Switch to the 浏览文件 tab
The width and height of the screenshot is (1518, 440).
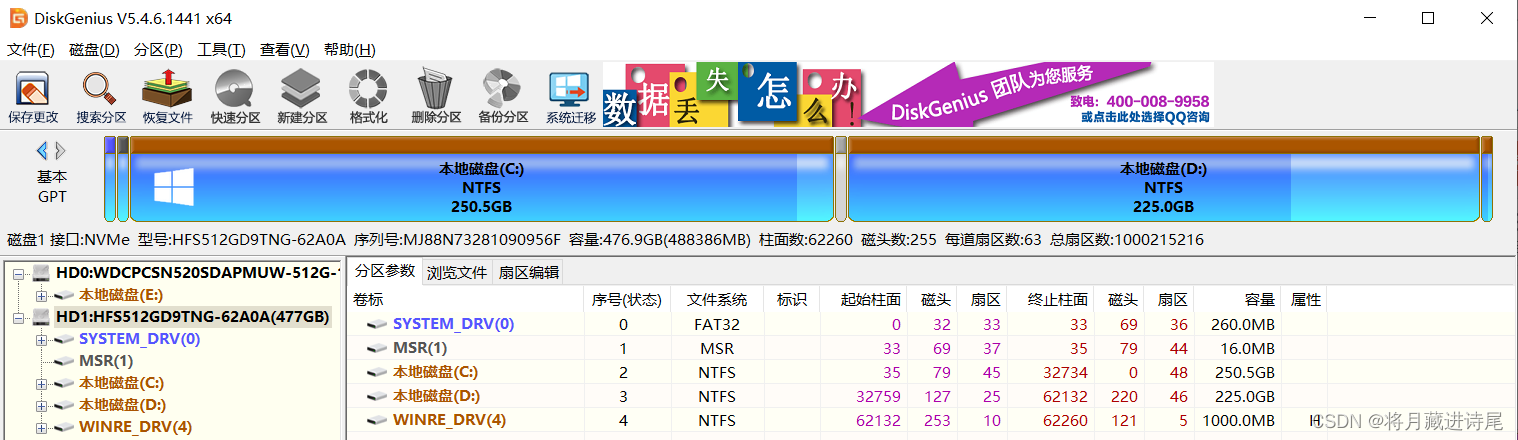pos(457,272)
